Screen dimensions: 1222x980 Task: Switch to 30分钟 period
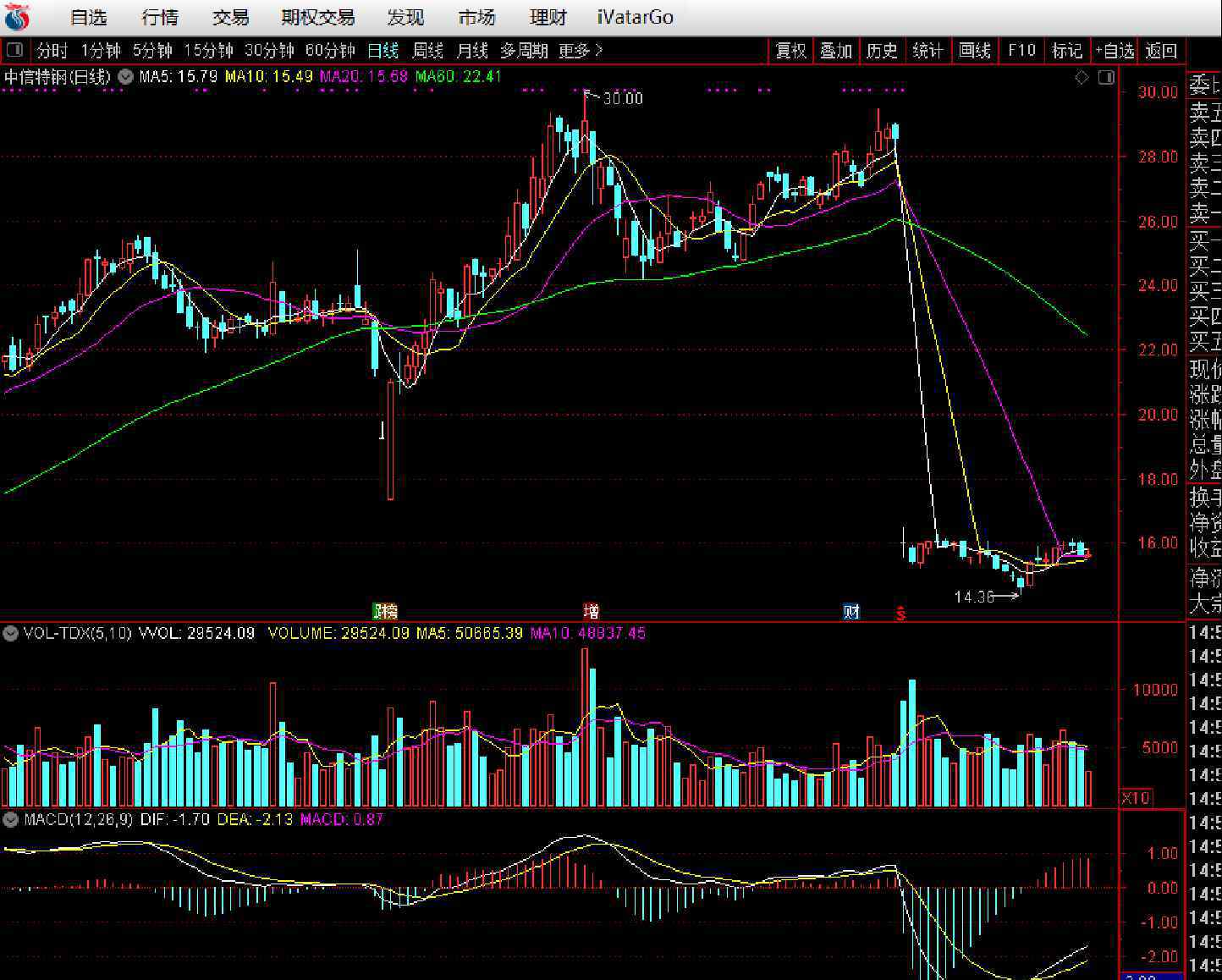[x=269, y=51]
